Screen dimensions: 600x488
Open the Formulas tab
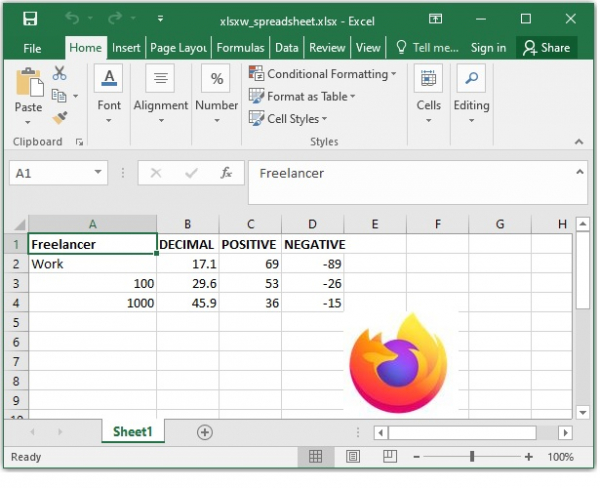(x=240, y=48)
